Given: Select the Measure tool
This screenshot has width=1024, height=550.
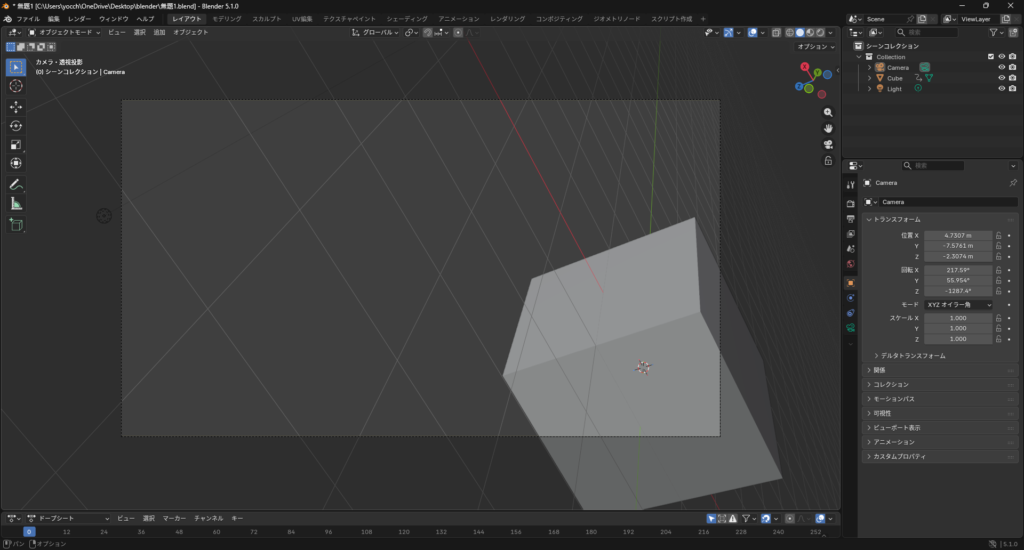Looking at the screenshot, I should click(x=16, y=204).
